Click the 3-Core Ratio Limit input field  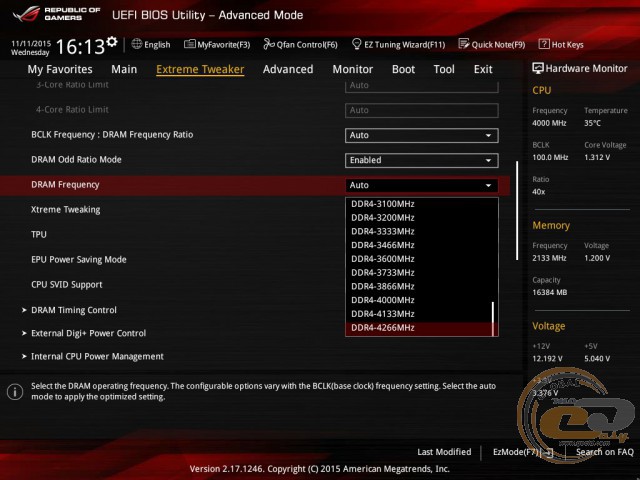[x=422, y=86]
